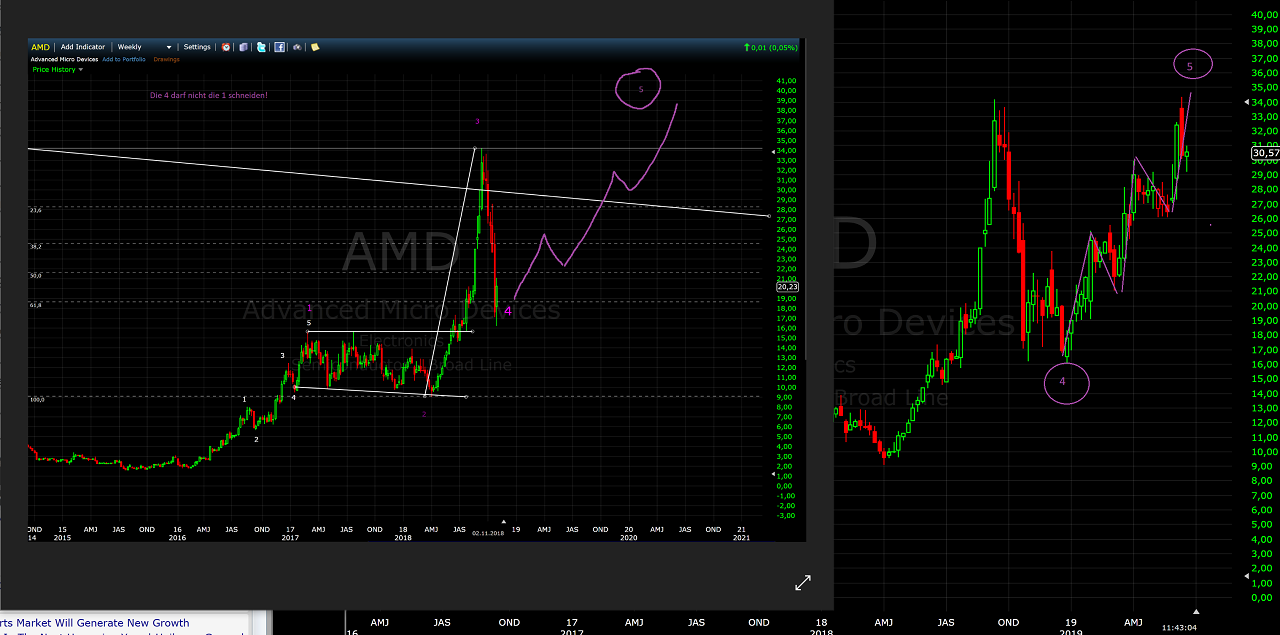This screenshot has width=1280, height=635.
Task: Click the alarm clock alert icon
Action: click(x=226, y=47)
